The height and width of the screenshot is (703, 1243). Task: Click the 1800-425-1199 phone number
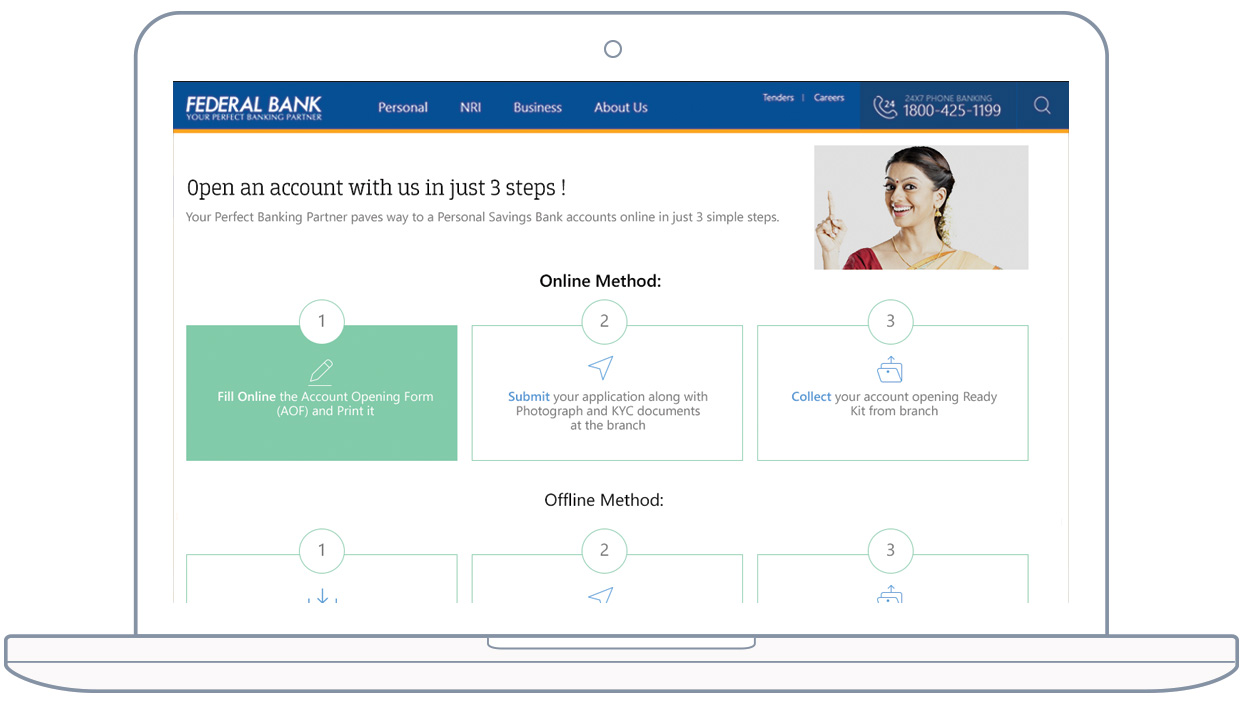pyautogui.click(x=951, y=111)
